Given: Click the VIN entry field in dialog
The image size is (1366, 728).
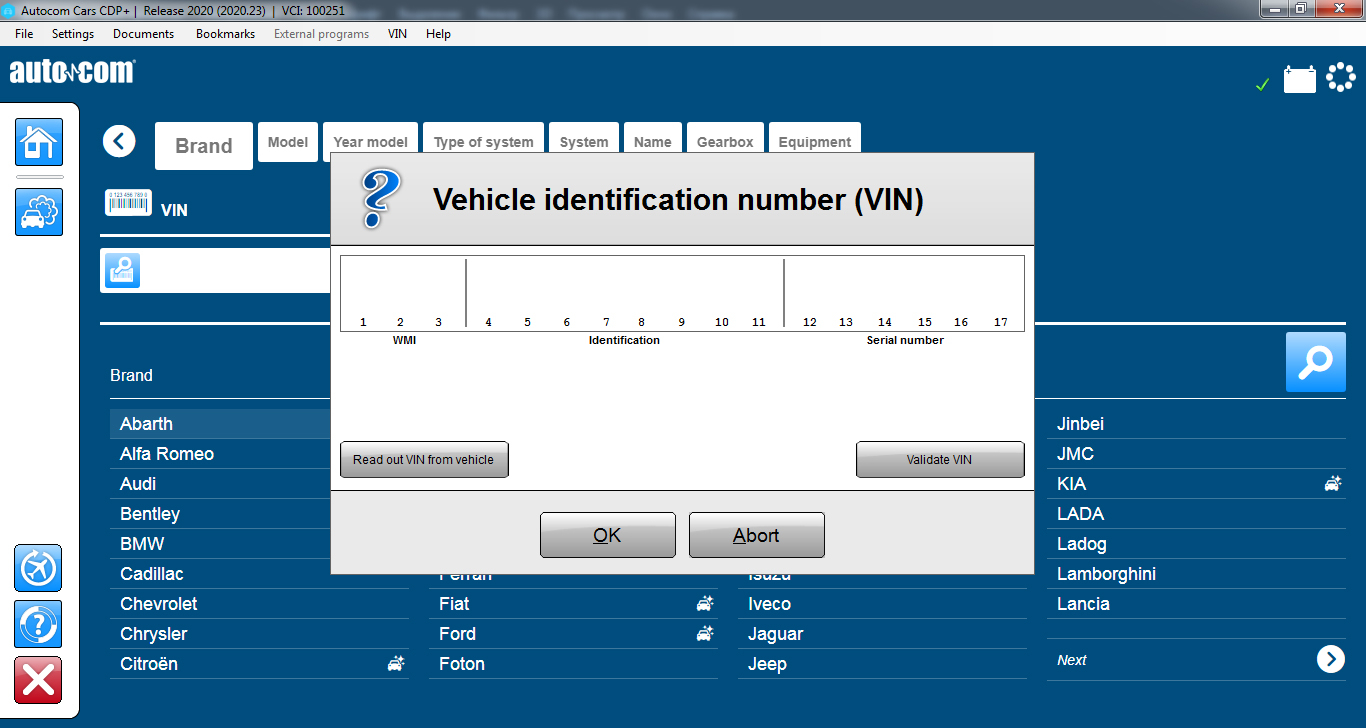Looking at the screenshot, I should click(x=682, y=293).
